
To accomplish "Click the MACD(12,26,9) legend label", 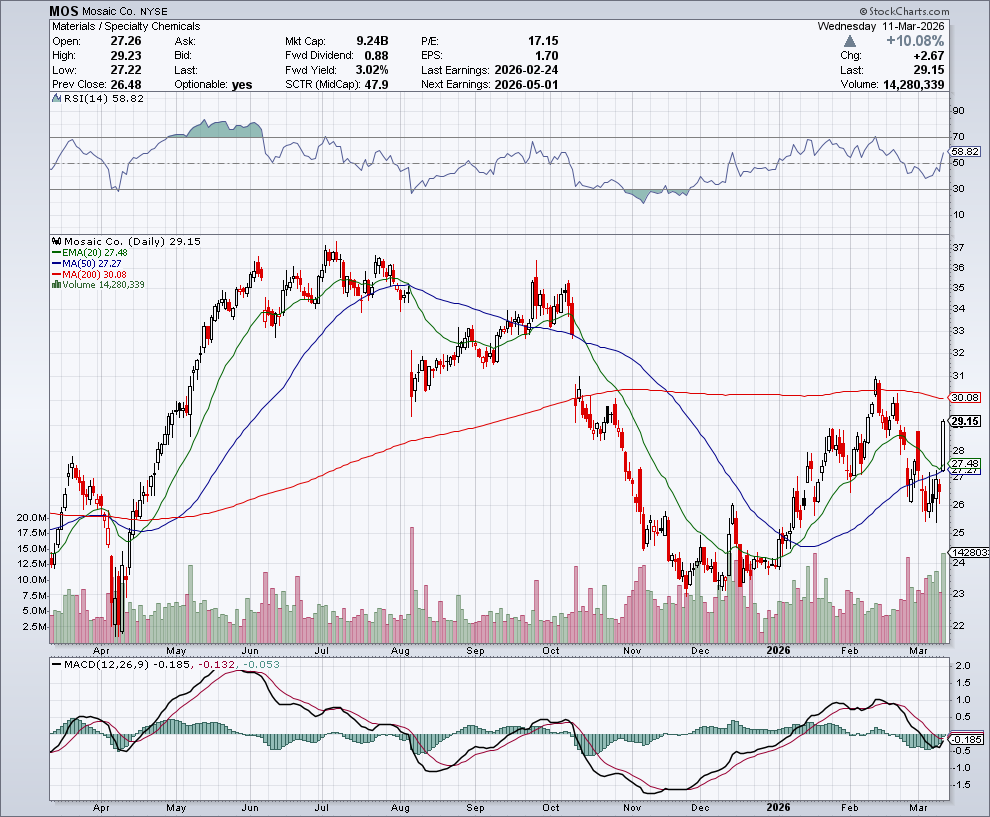I will [106, 665].
